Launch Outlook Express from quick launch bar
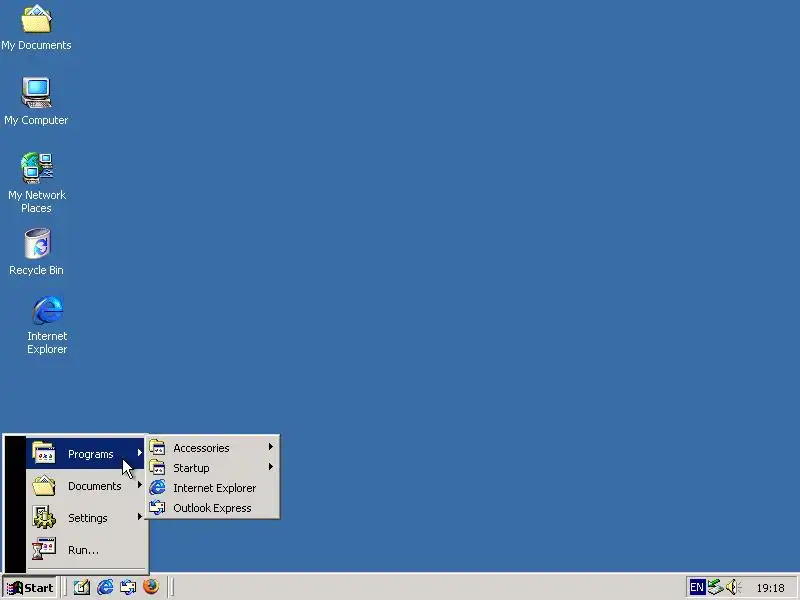The height and width of the screenshot is (600, 800). (128, 587)
